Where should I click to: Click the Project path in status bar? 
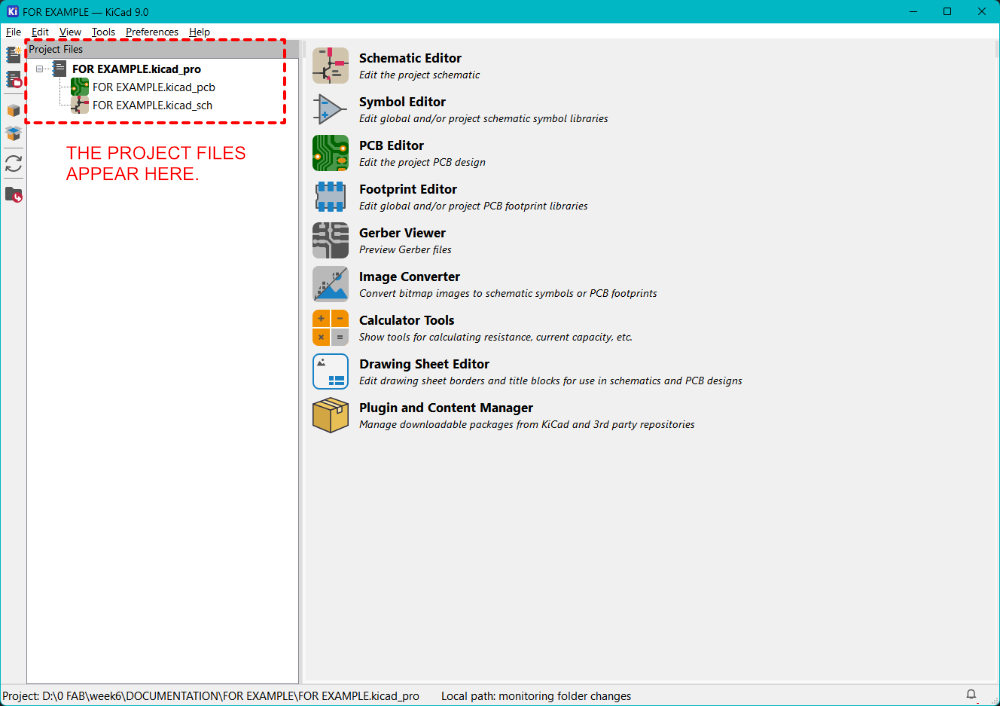click(x=210, y=696)
